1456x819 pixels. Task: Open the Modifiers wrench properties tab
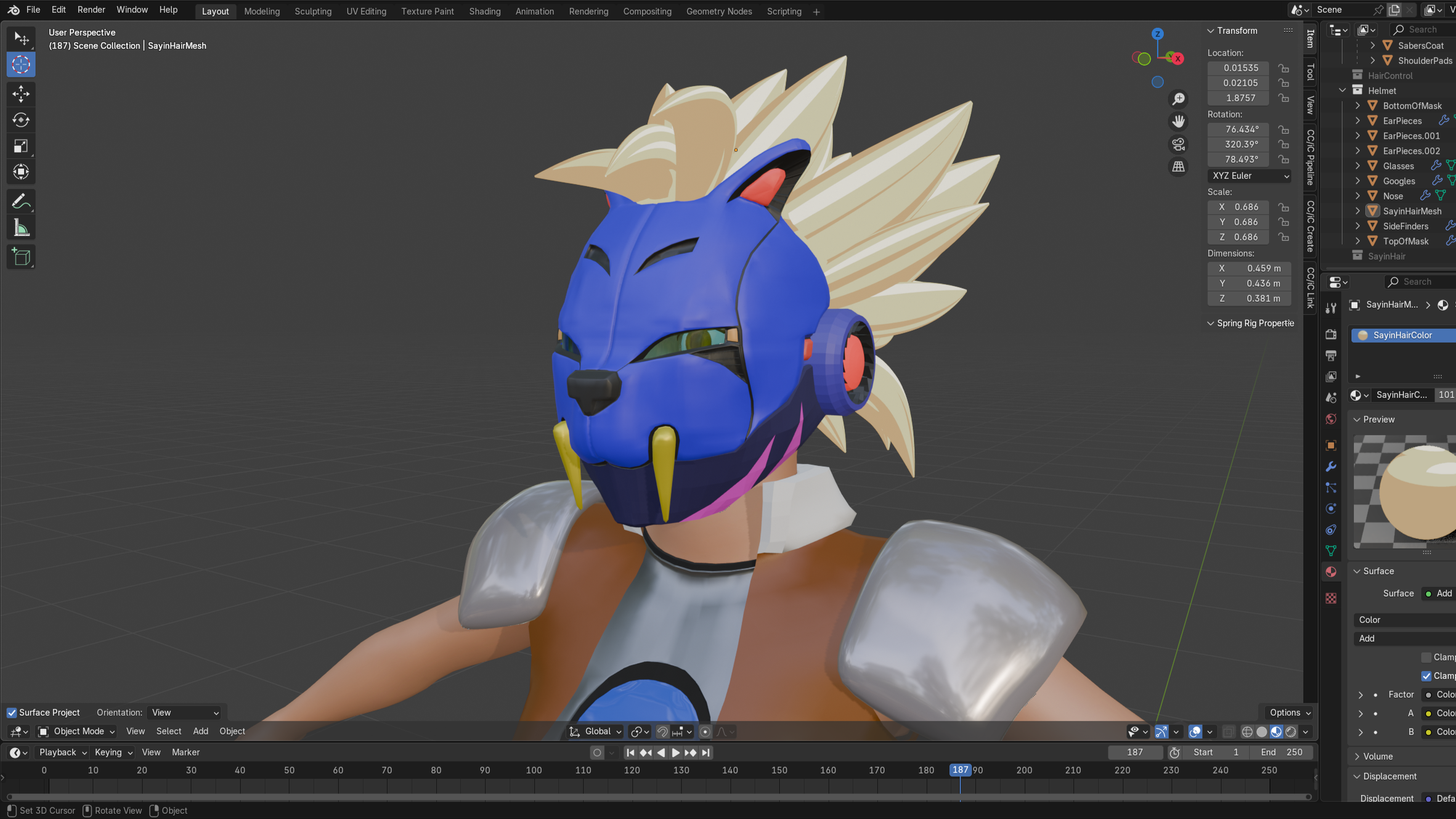(1331, 467)
